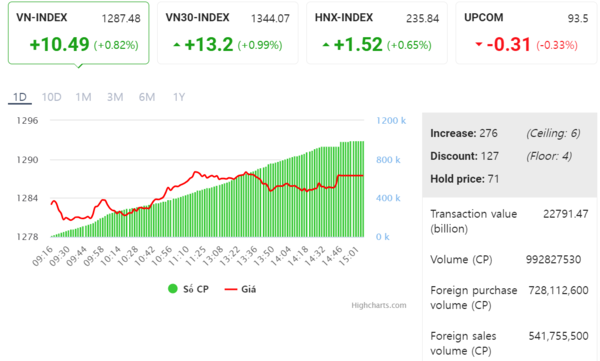600x361 pixels.
Task: Click the 15:01 time axis label
Action: click(x=350, y=256)
